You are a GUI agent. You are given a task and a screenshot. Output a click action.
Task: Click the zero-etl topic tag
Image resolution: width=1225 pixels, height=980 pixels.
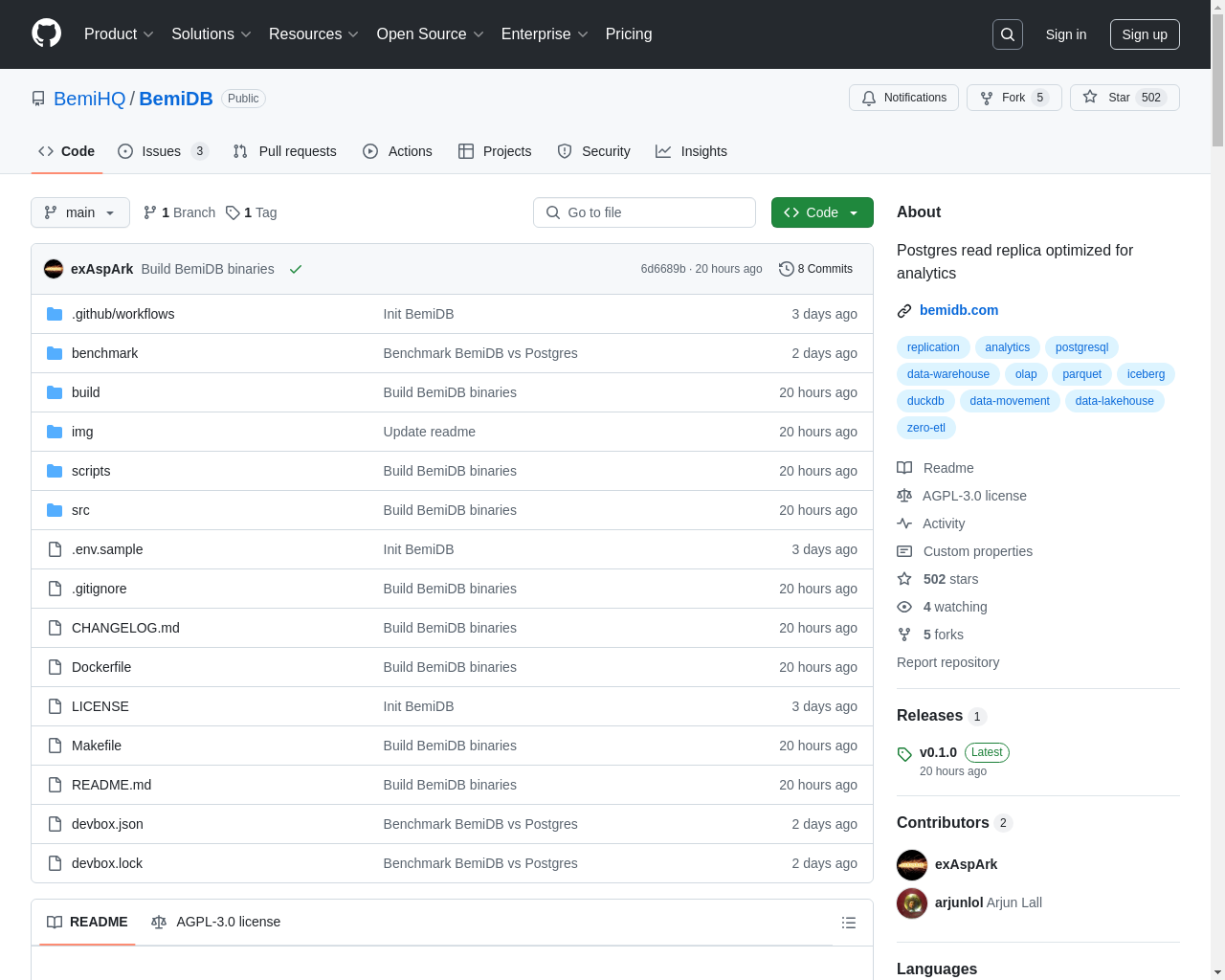(x=926, y=428)
